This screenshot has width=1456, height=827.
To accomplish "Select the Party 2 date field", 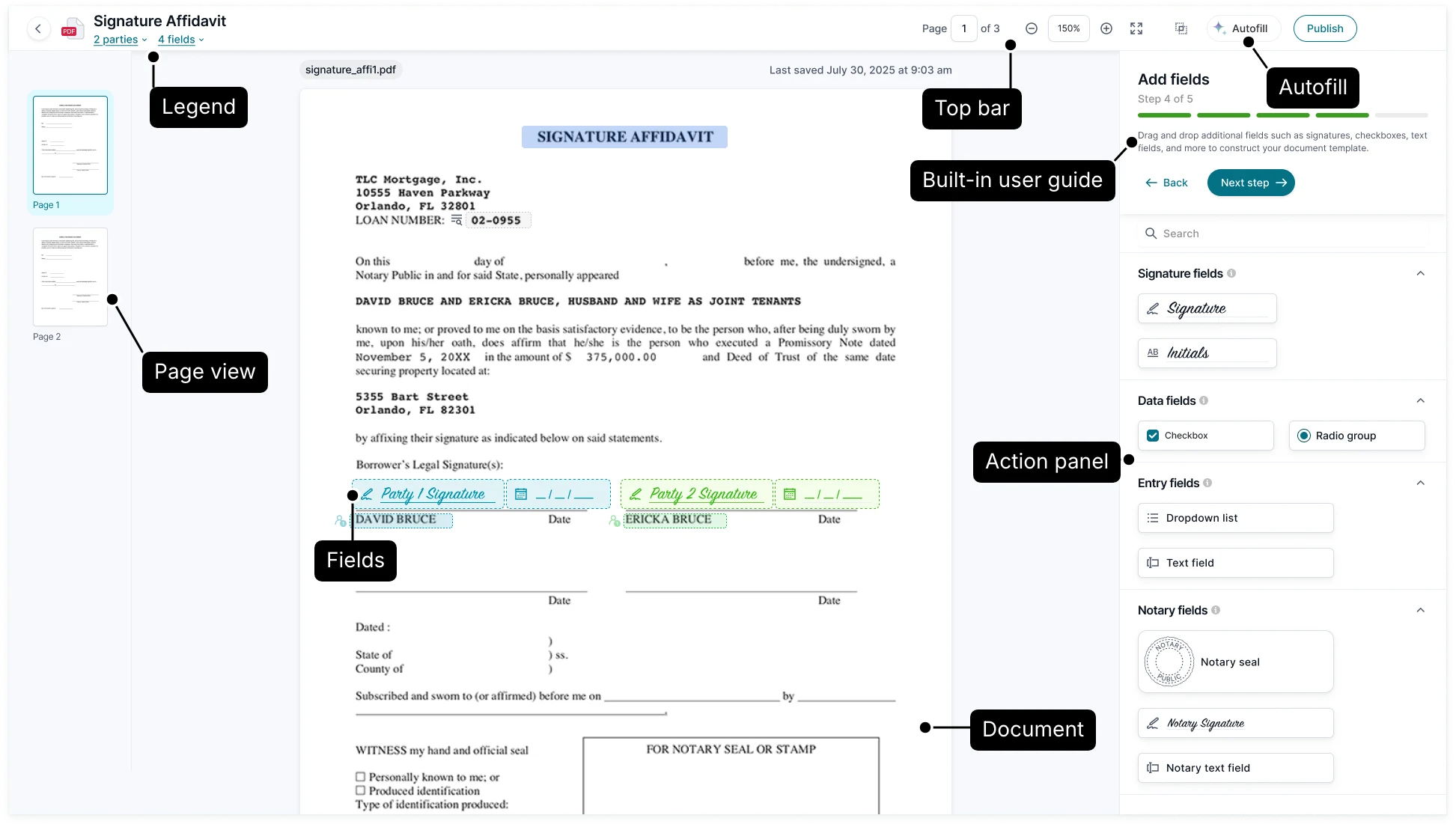I will pos(827,494).
